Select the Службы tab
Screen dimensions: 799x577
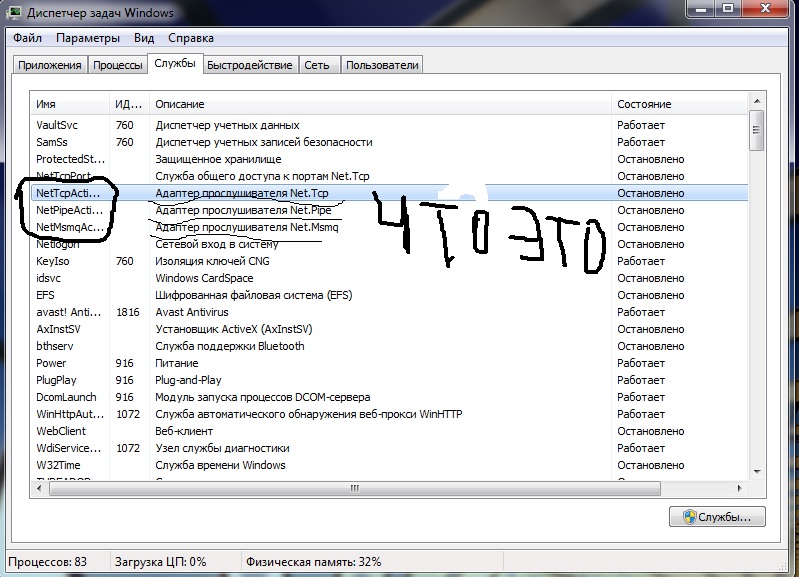click(175, 63)
